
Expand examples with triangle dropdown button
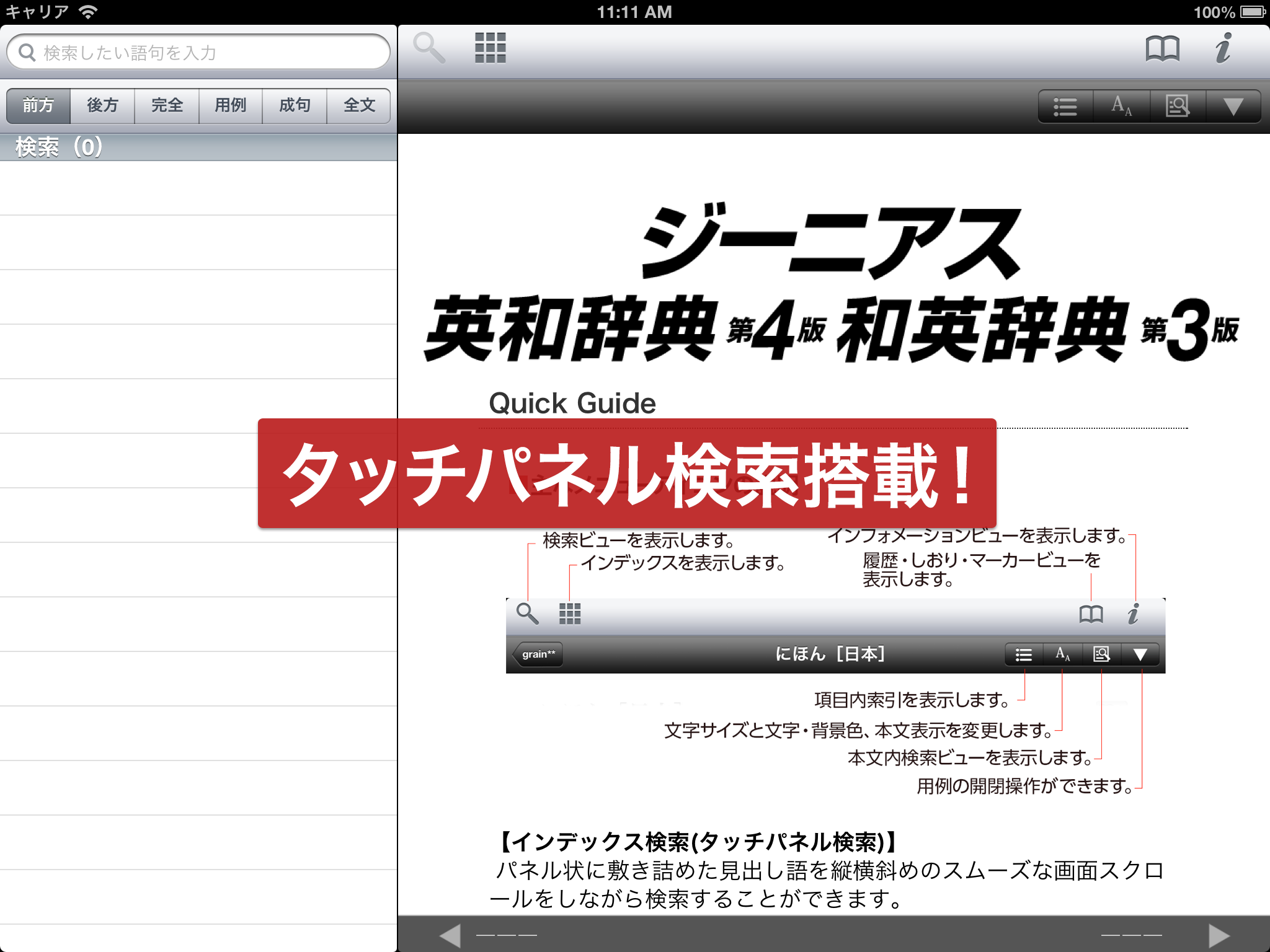[x=1233, y=107]
